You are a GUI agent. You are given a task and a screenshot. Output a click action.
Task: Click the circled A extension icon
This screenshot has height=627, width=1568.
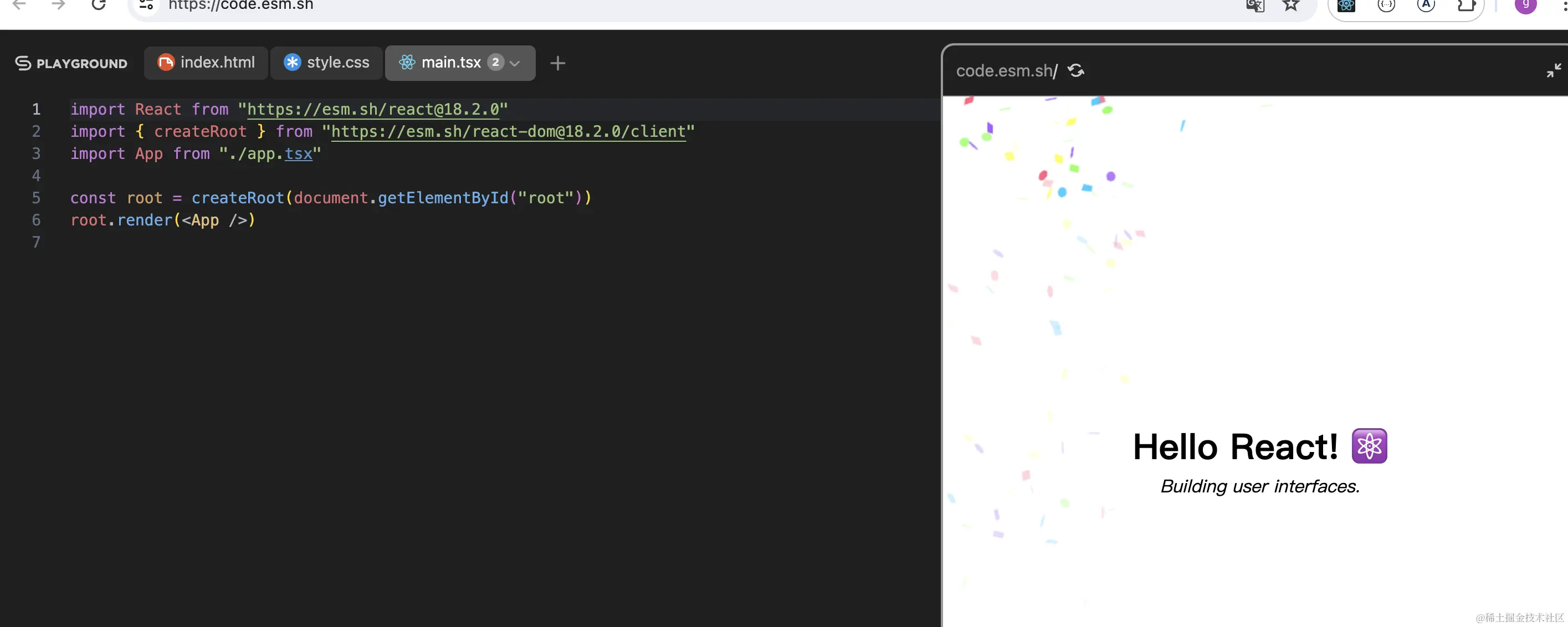[1426, 5]
